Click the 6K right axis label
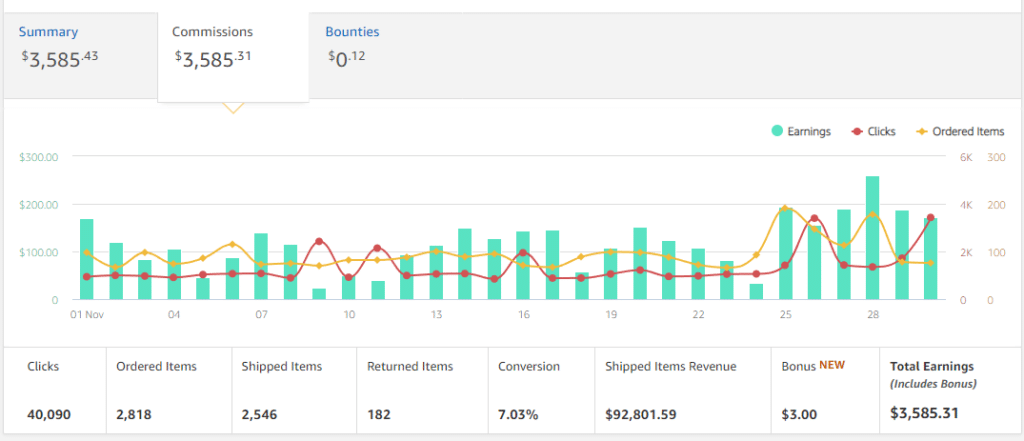 (966, 157)
